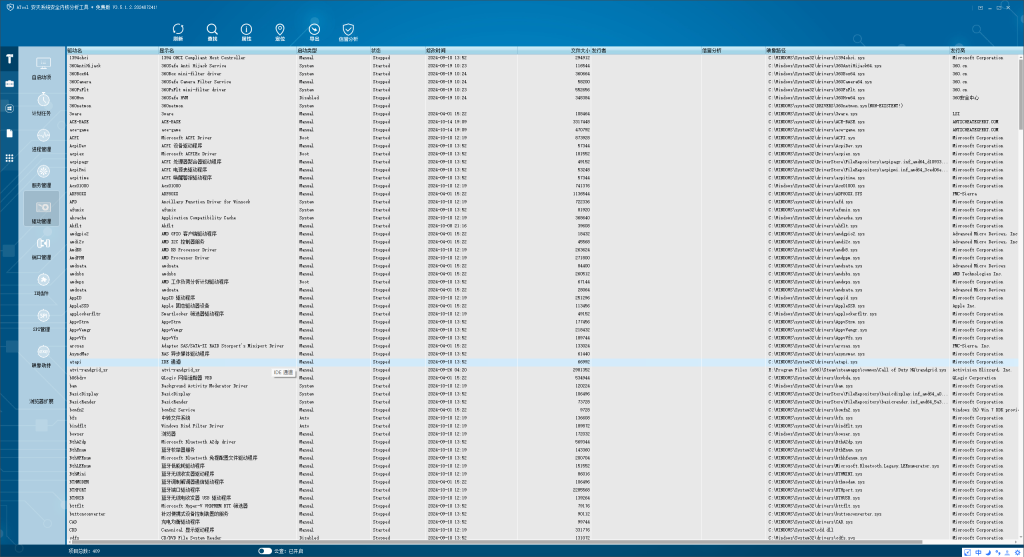Click the Refresh (刷新) toolbar icon
The height and width of the screenshot is (557, 1024).
pyautogui.click(x=178, y=32)
